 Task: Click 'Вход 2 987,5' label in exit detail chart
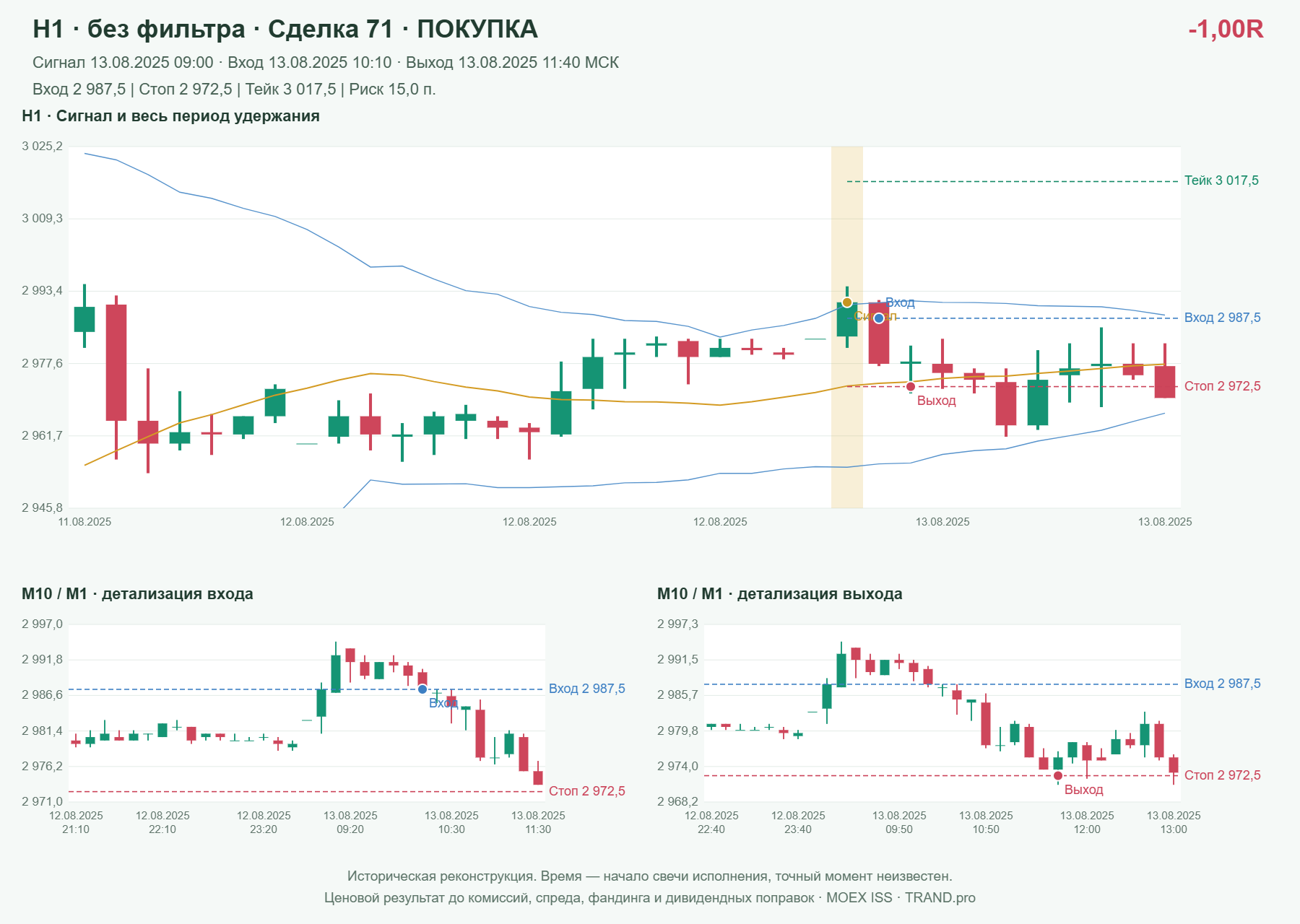[x=1222, y=684]
